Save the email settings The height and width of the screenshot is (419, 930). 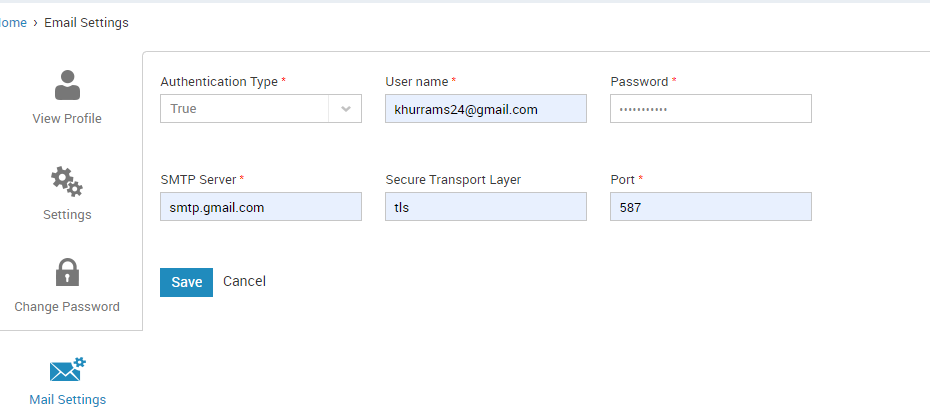pos(186,282)
